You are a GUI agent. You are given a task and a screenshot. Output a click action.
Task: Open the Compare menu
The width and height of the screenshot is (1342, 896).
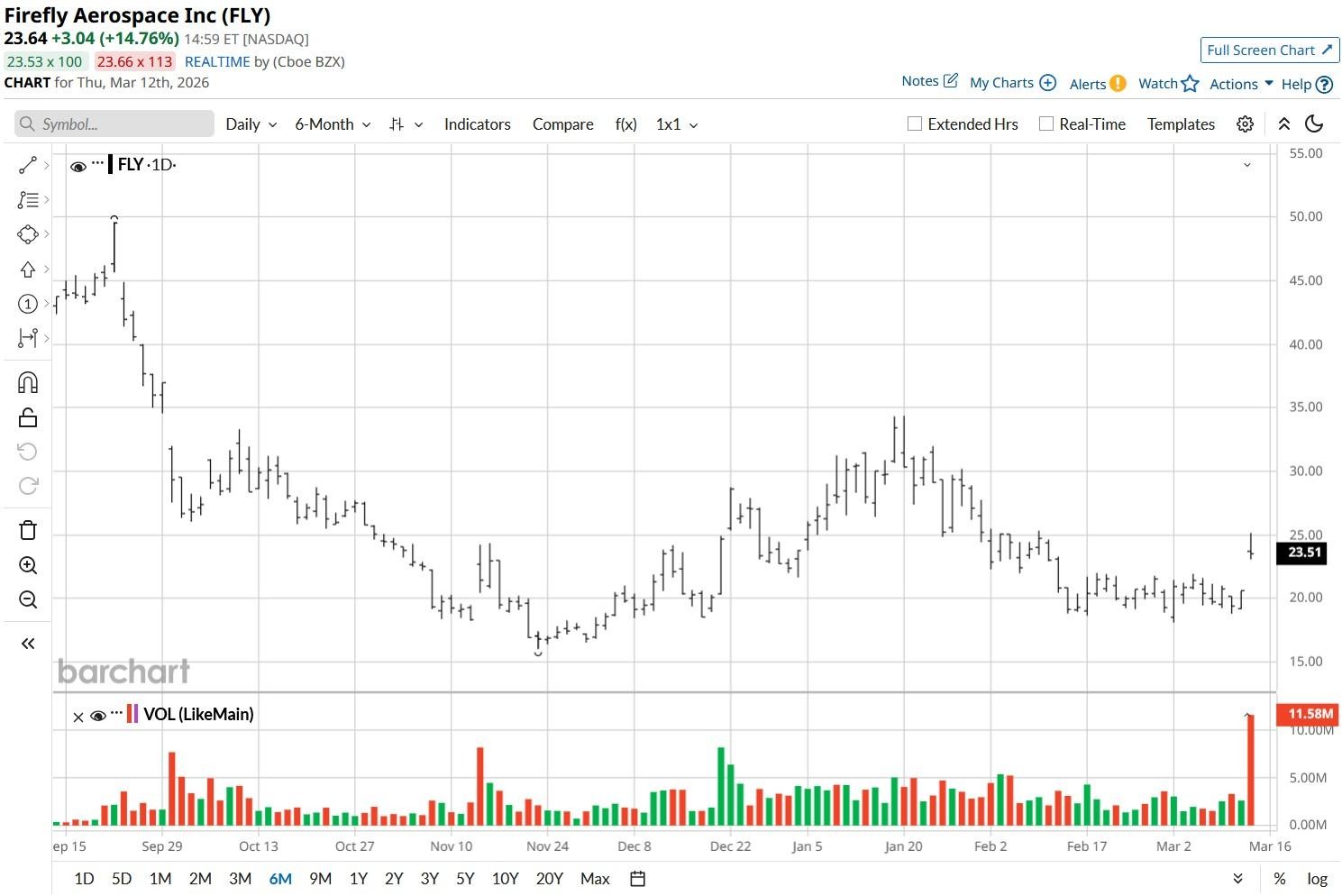(x=563, y=124)
